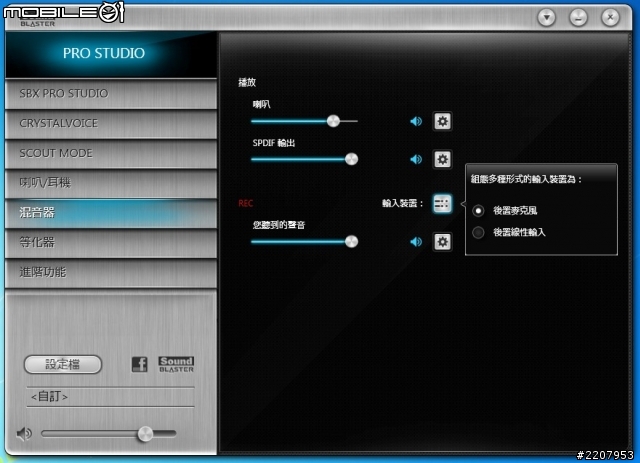Screen dimensions: 640x463
Task: Open settings gear for 喇叭 speaker
Action: pyautogui.click(x=442, y=121)
